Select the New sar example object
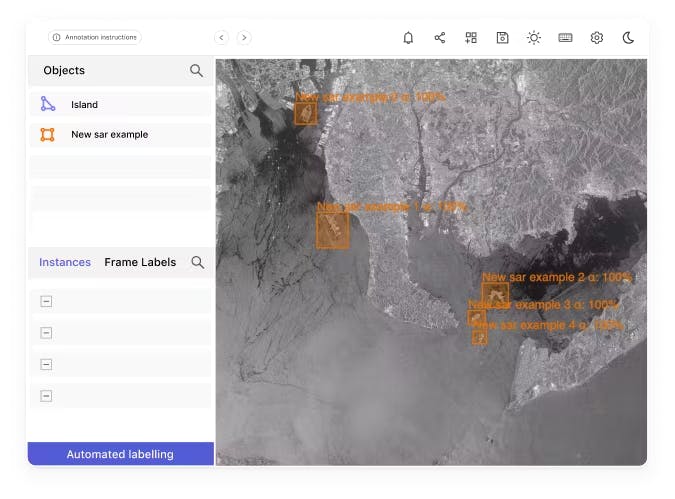Image resolution: width=675 pixels, height=499 pixels. (109, 134)
